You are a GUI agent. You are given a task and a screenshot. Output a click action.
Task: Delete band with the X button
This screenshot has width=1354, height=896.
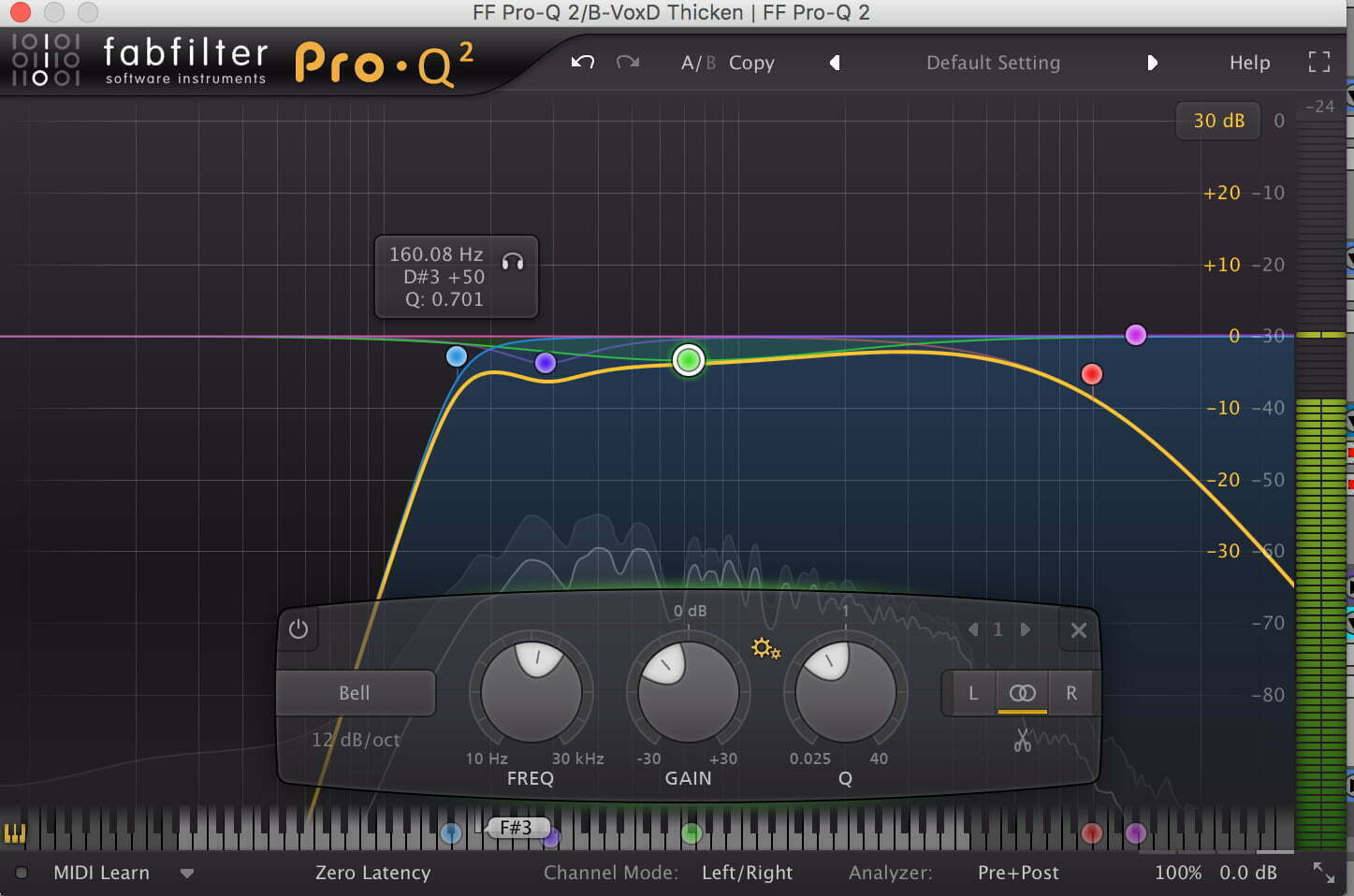coord(1079,630)
